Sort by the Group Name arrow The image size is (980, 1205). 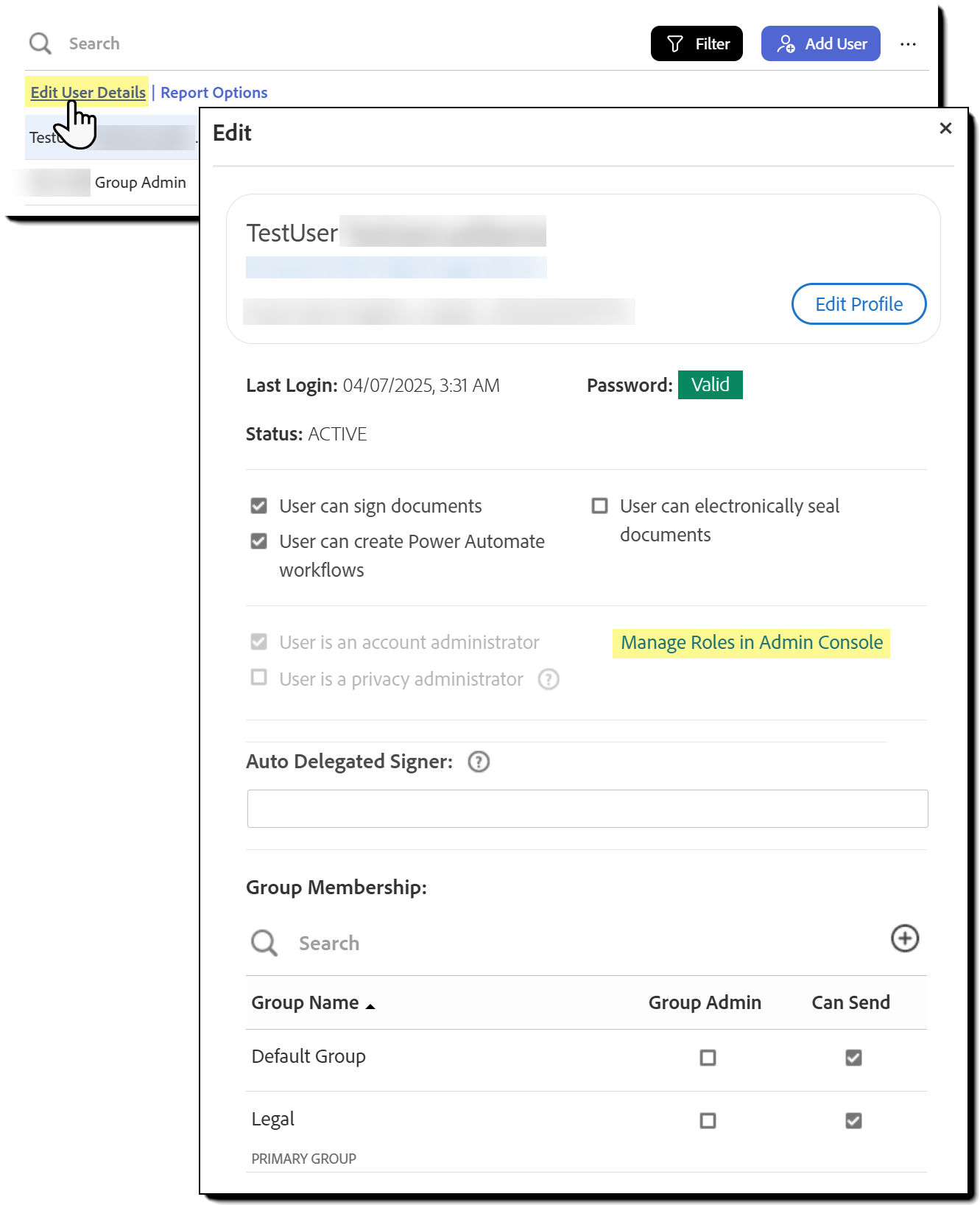tap(370, 1005)
